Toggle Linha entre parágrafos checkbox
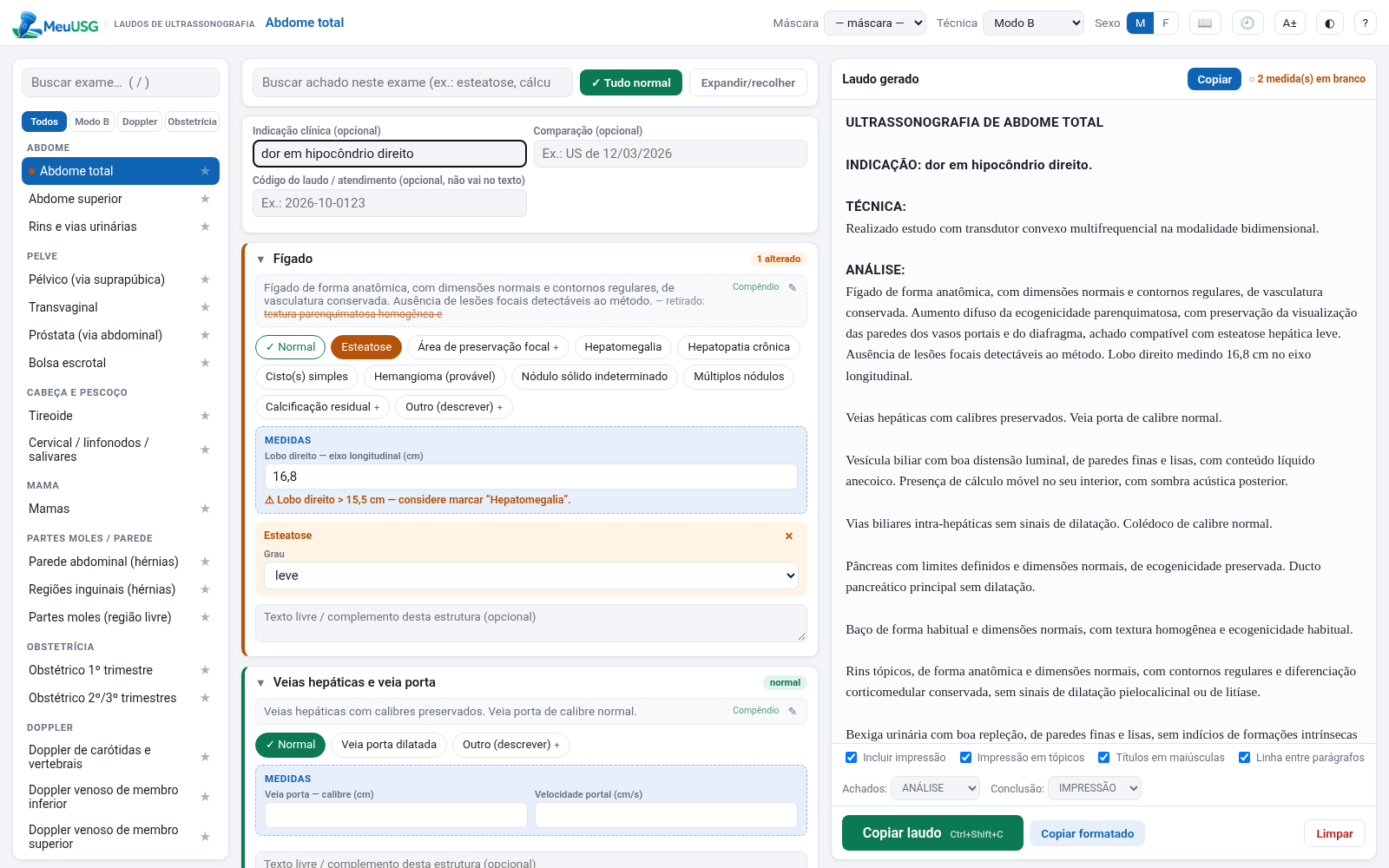This screenshot has width=1389, height=868. 1244,758
